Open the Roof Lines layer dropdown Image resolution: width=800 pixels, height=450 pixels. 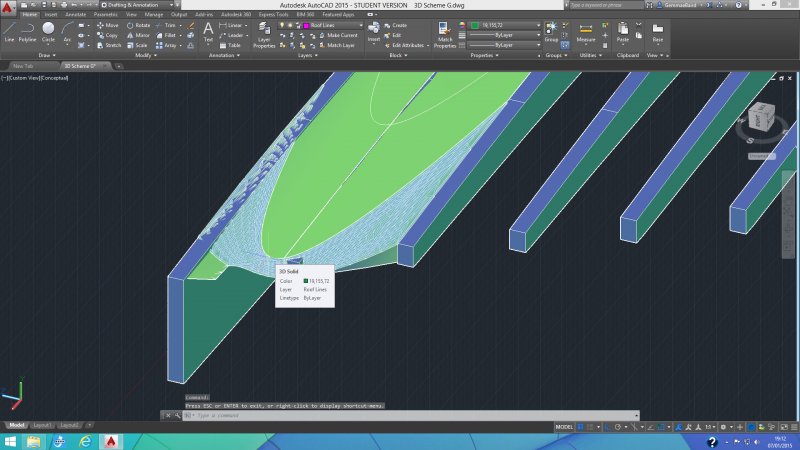click(324, 24)
